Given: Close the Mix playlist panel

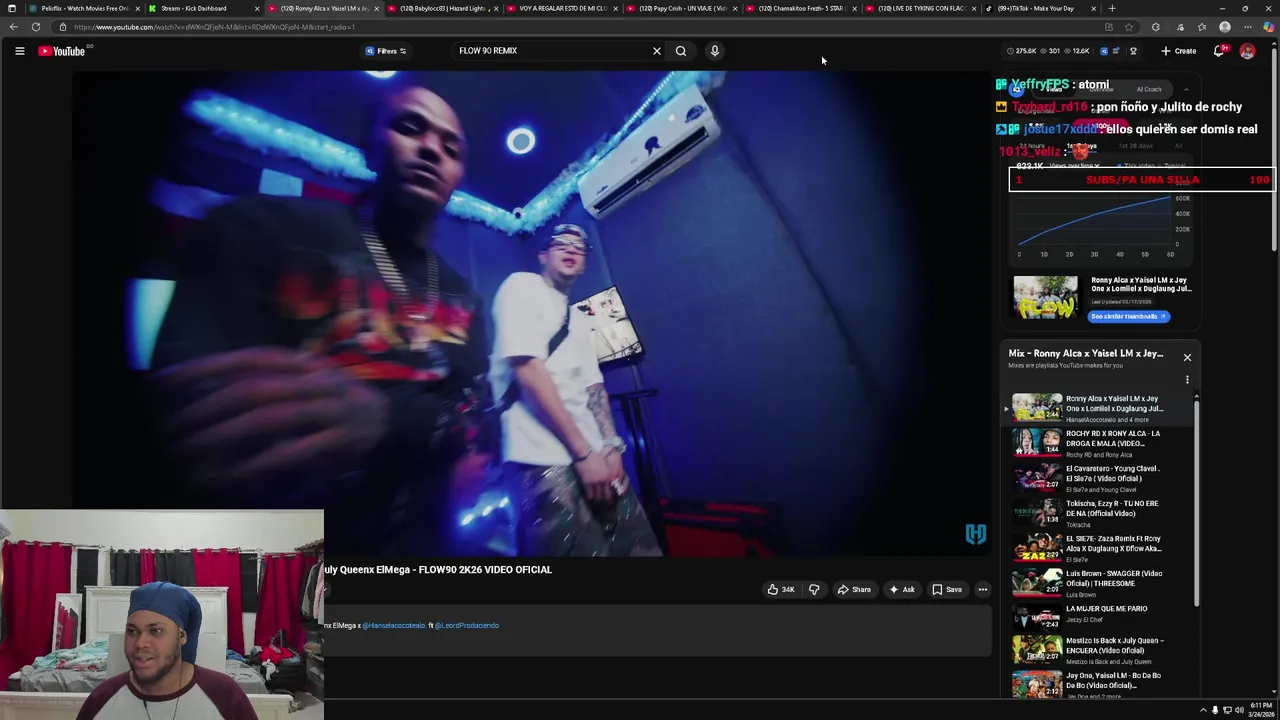Looking at the screenshot, I should coord(1187,357).
